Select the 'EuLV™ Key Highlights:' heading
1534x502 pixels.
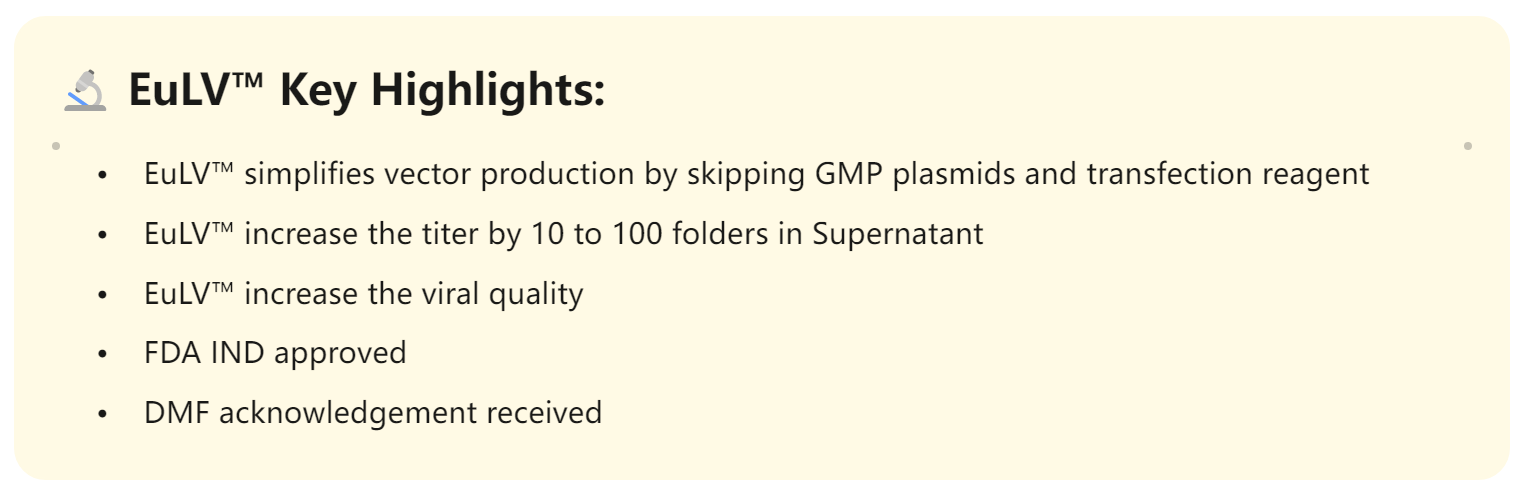coord(367,91)
